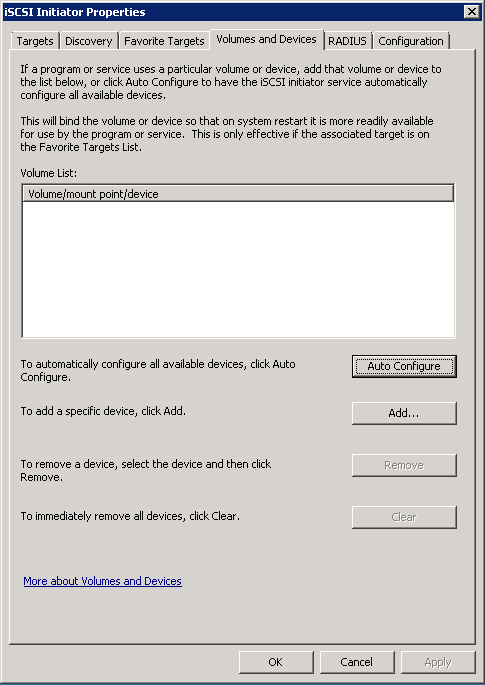Click the Volumes and Devices tab

(x=267, y=39)
